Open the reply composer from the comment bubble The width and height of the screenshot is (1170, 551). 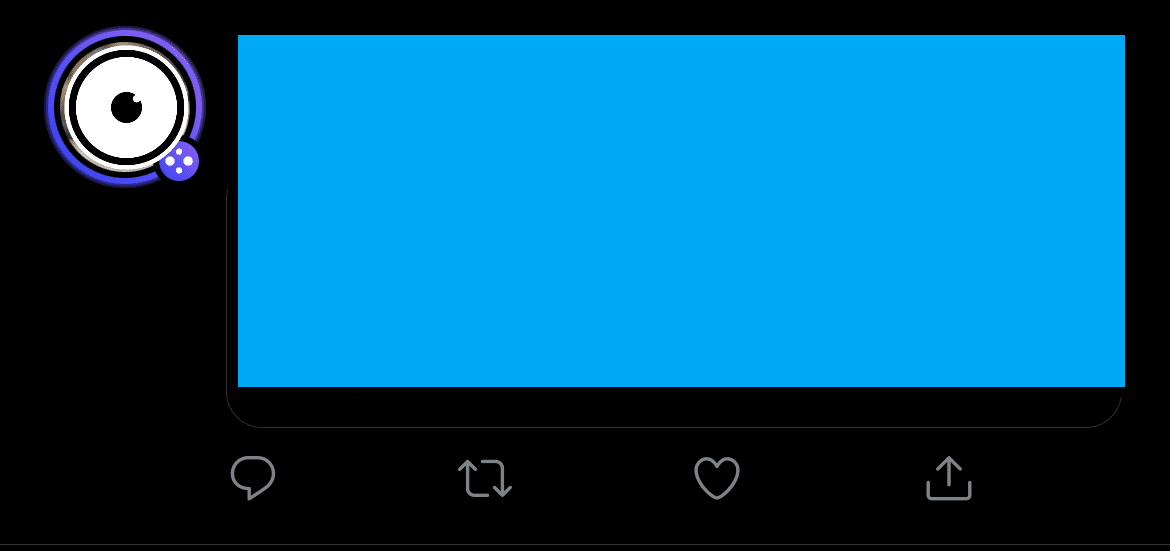(x=253, y=477)
